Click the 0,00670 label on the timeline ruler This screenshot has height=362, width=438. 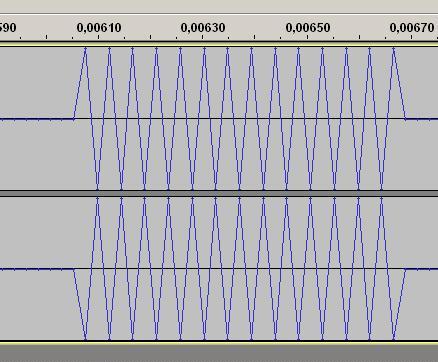point(412,28)
